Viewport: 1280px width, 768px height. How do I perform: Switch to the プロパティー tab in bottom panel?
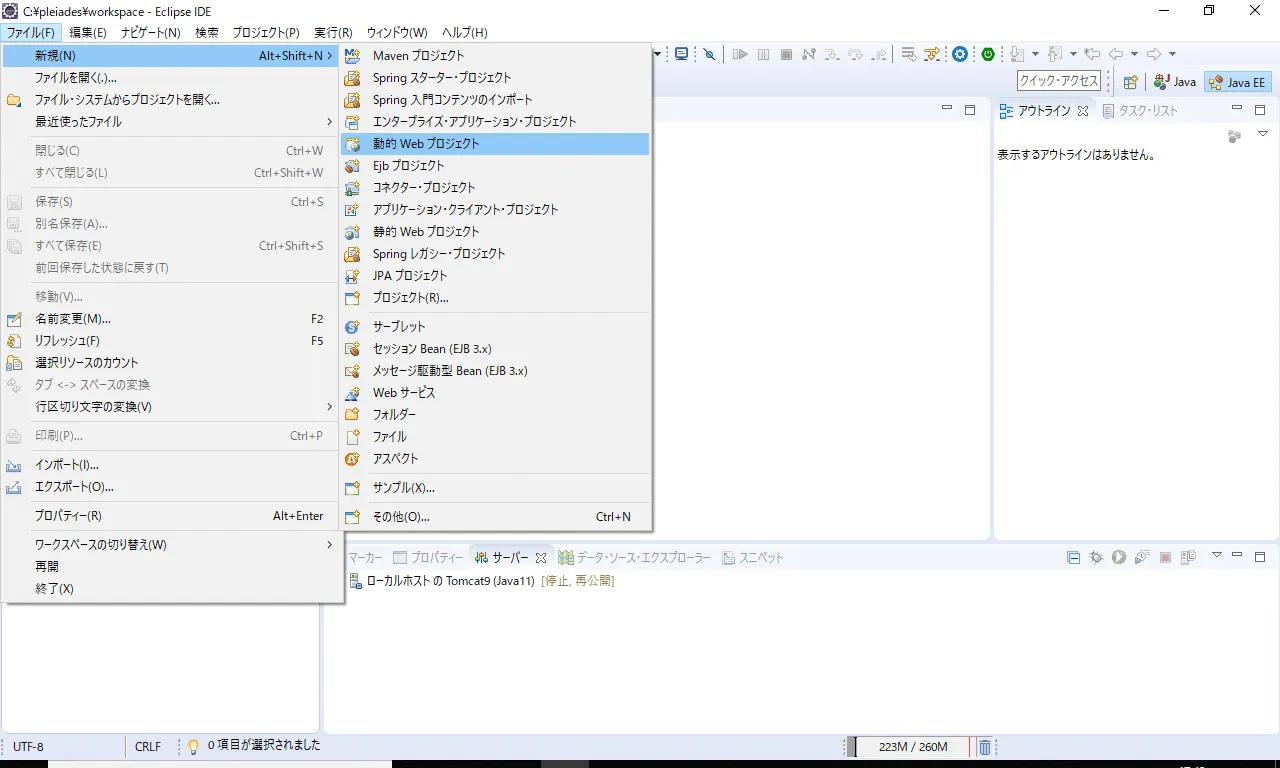(429, 558)
